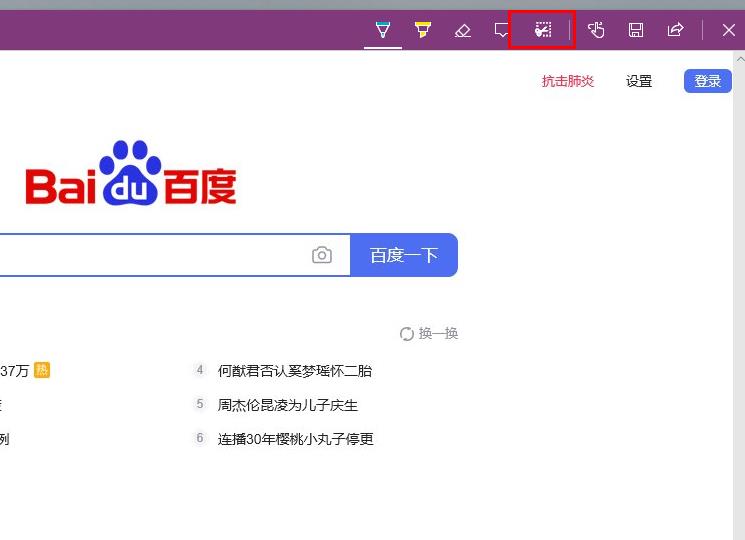Open 连播30年樱桃小丸子停更 headline
Viewport: 745px width, 540px height.
(296, 439)
